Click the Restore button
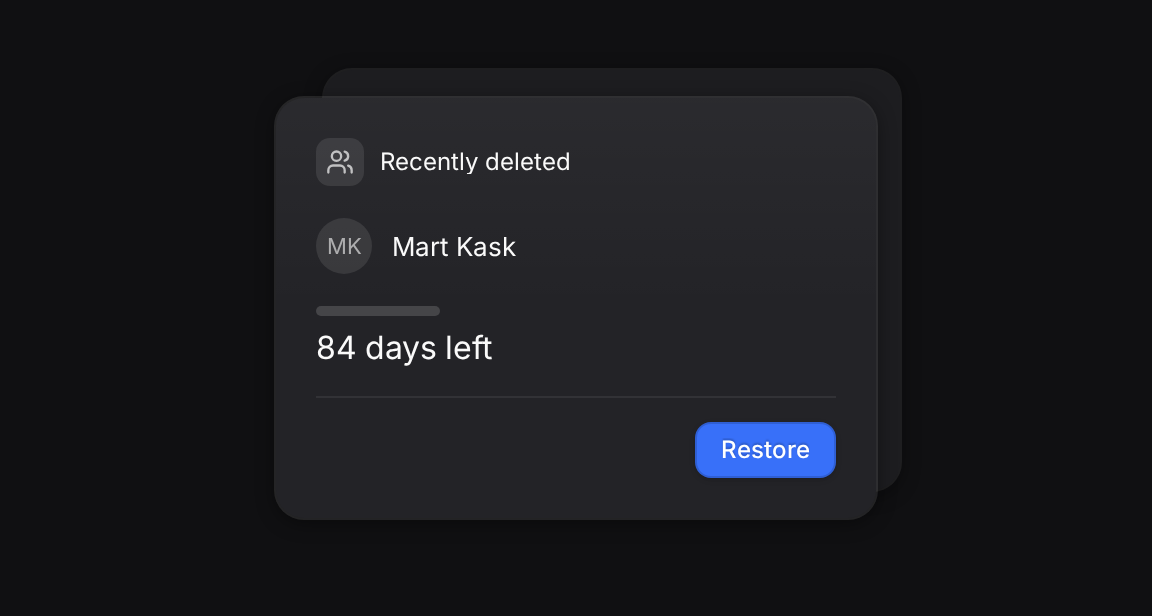This screenshot has width=1152, height=616. [x=765, y=450]
